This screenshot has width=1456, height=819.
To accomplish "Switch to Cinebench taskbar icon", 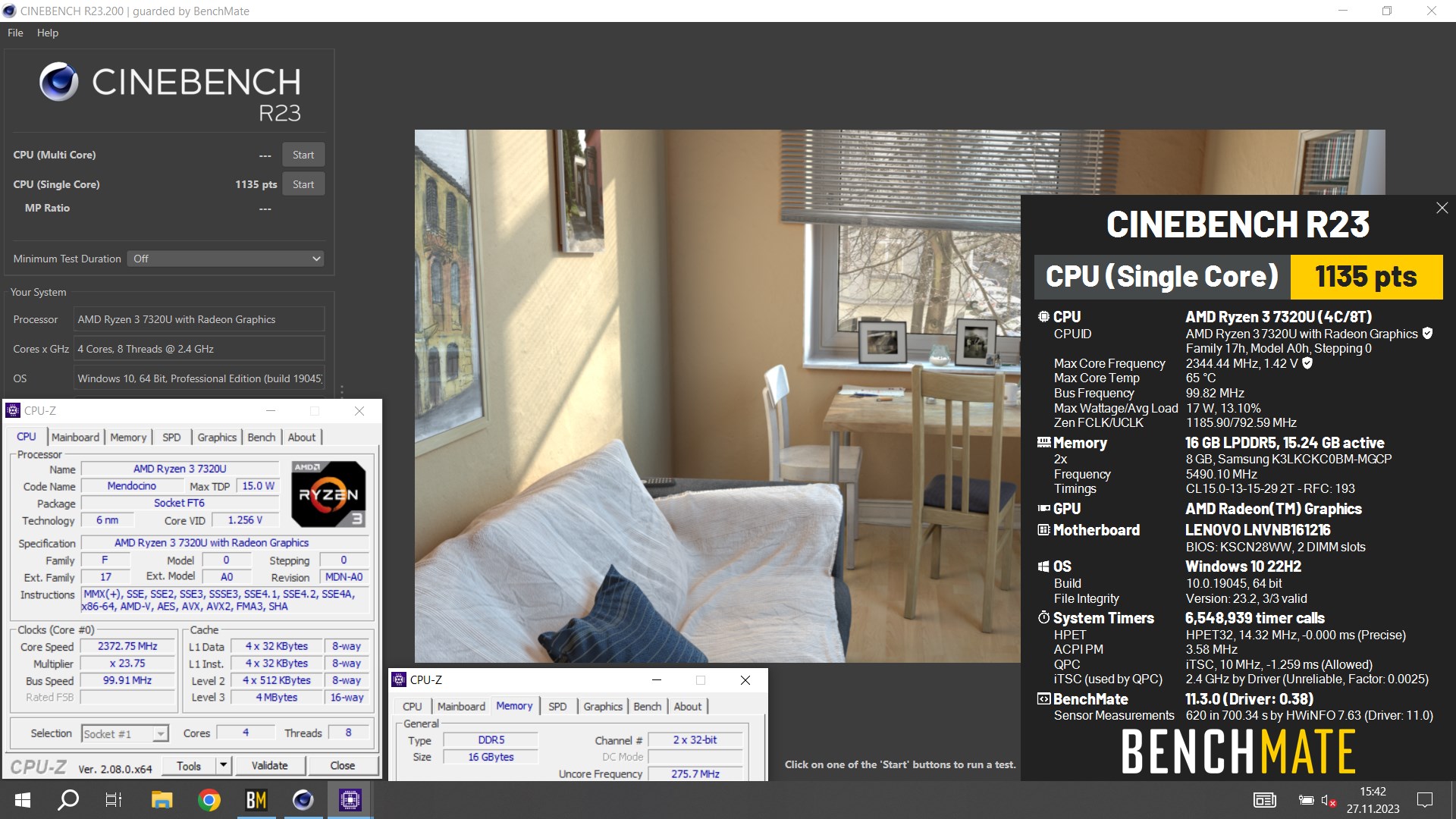I will pyautogui.click(x=303, y=800).
